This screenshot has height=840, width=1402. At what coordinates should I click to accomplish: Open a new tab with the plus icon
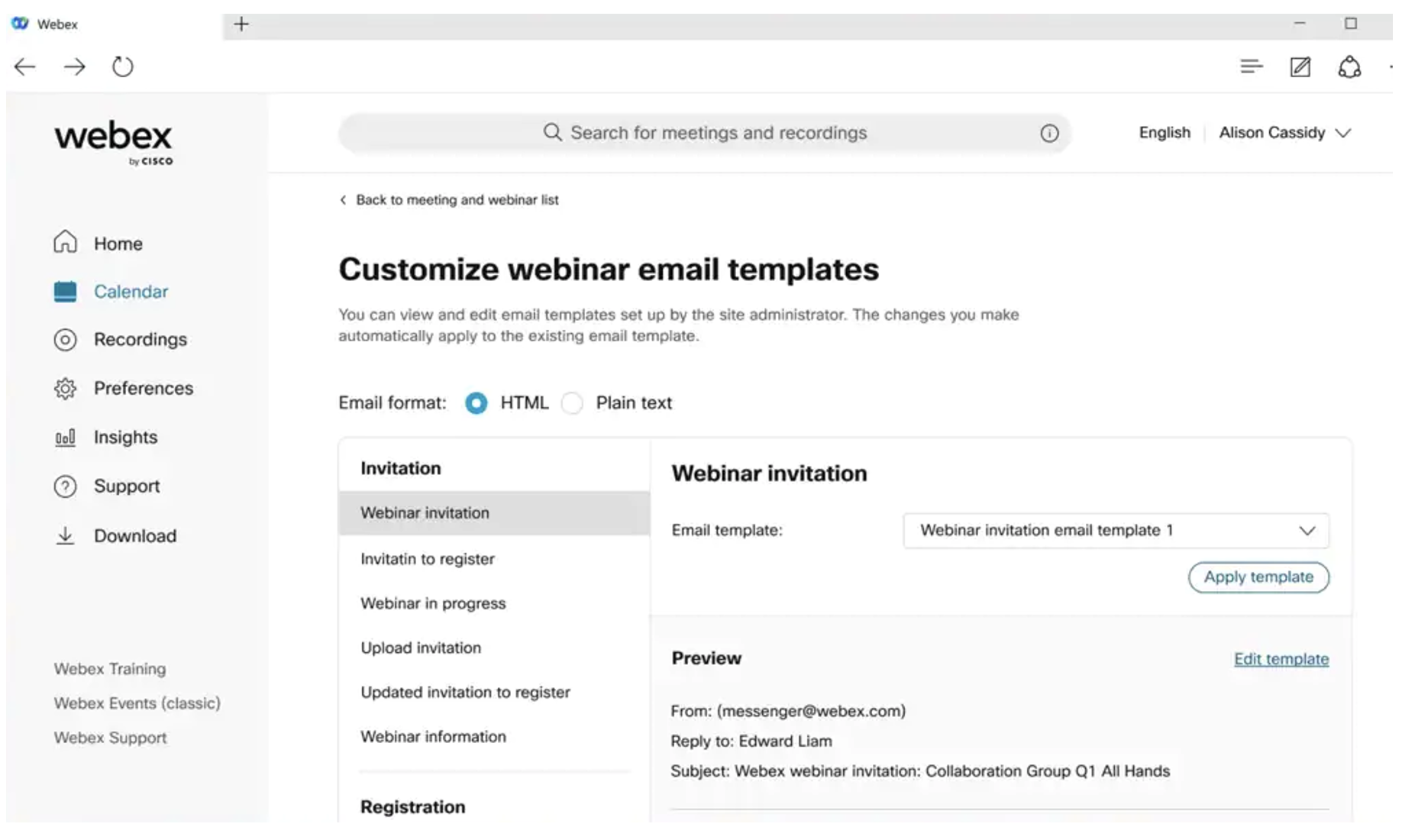pos(241,24)
